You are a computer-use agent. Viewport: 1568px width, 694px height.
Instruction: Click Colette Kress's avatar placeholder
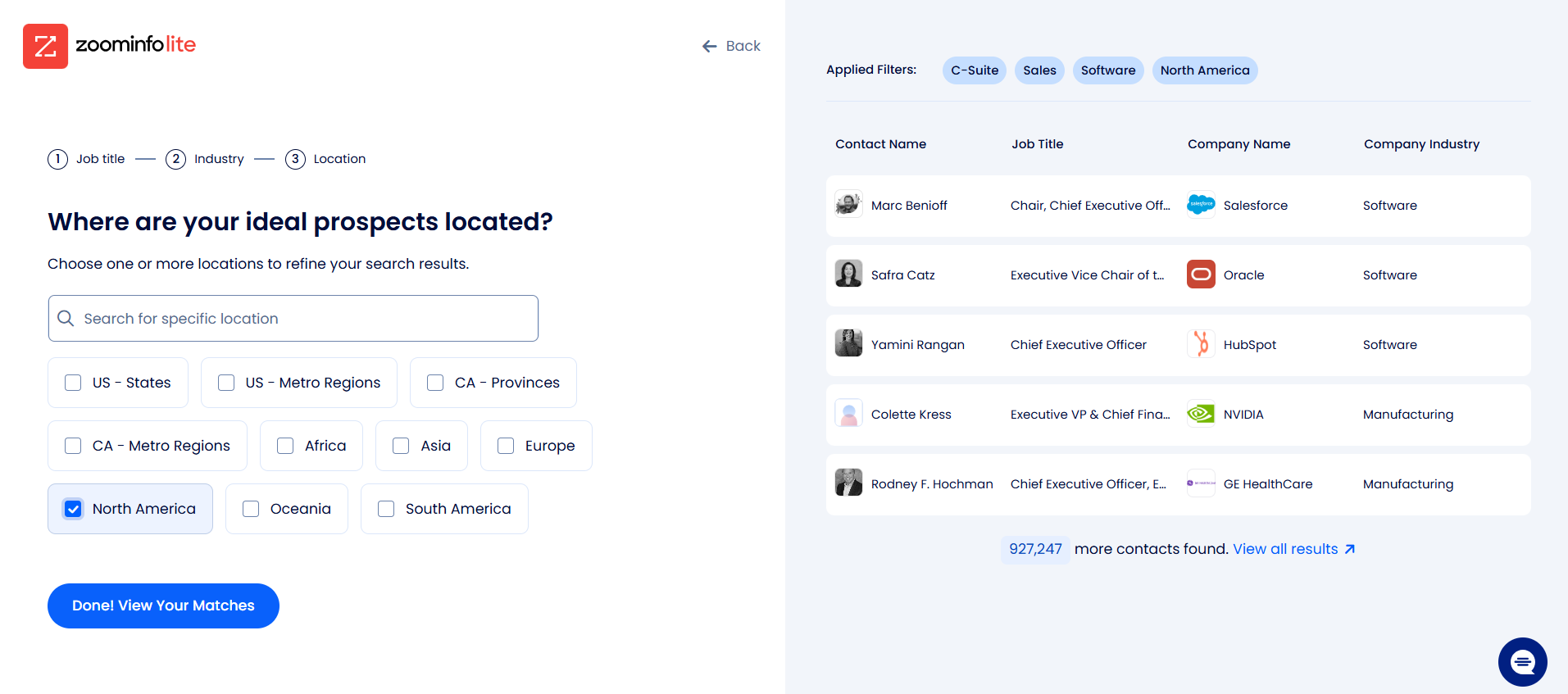848,412
